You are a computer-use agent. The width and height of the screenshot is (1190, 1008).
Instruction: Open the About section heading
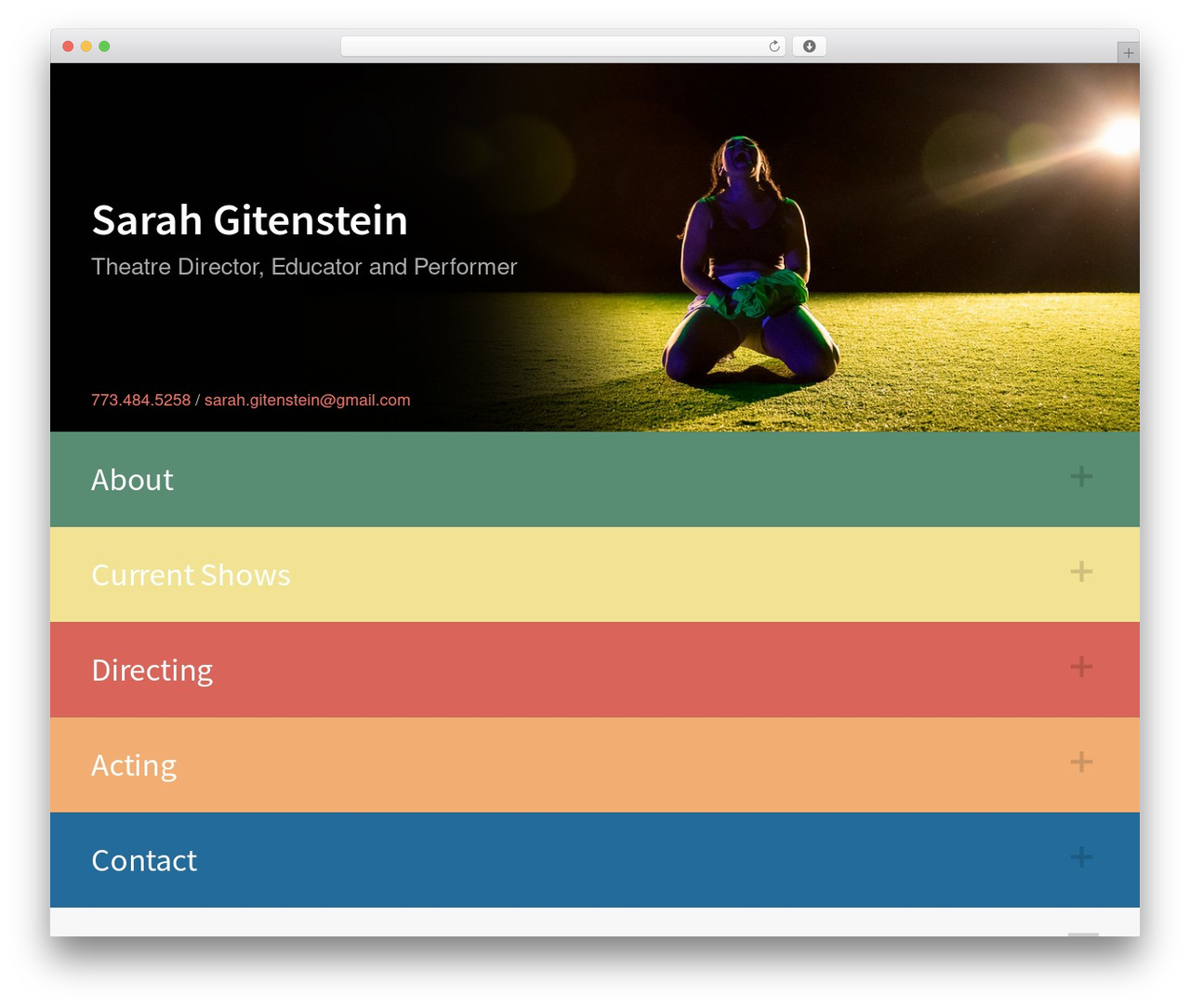point(132,480)
